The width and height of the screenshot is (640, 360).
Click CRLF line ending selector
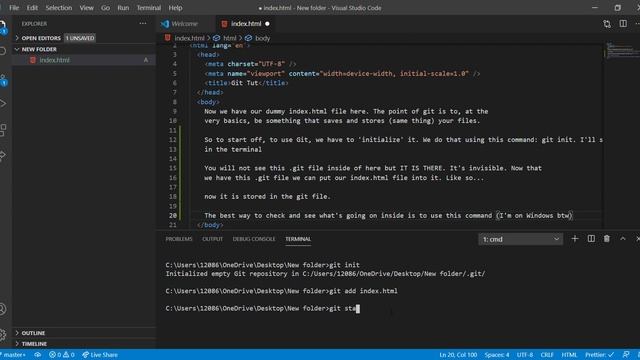point(547,355)
